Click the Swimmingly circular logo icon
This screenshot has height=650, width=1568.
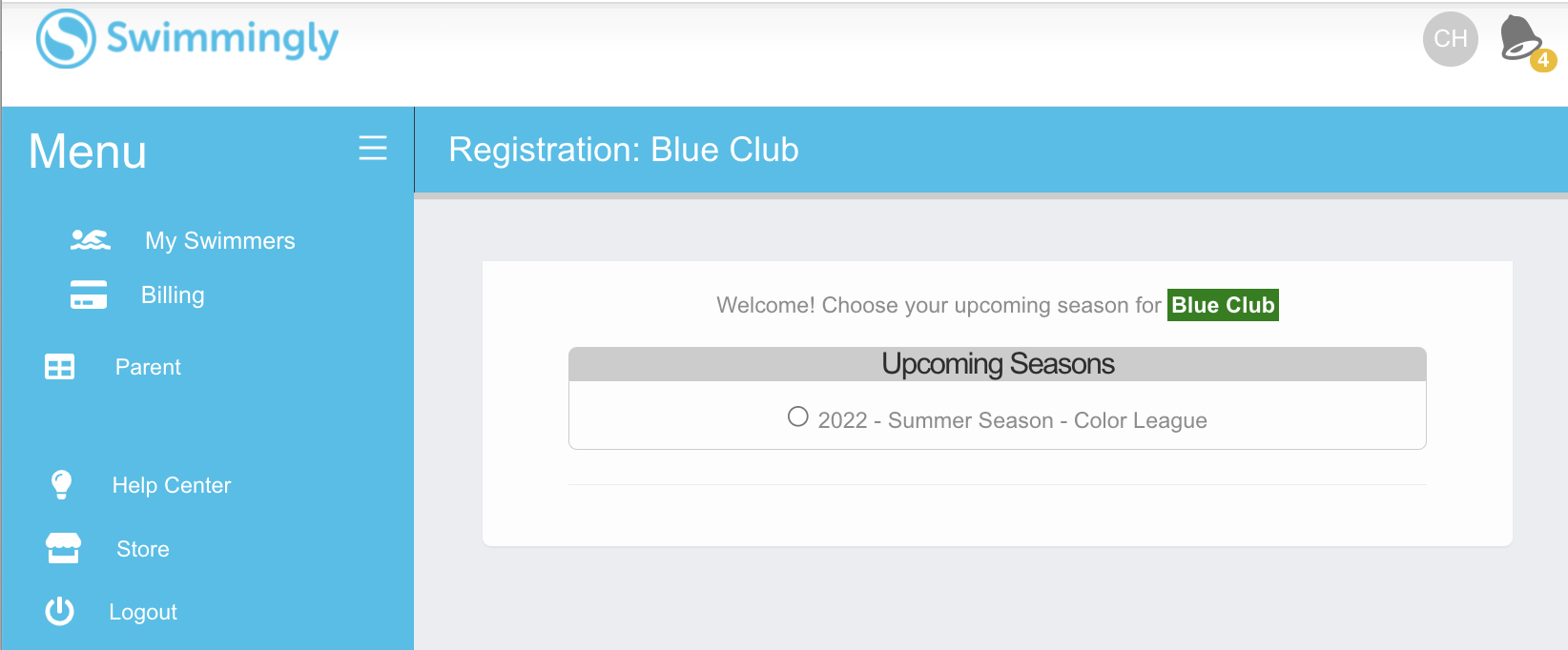click(x=66, y=39)
